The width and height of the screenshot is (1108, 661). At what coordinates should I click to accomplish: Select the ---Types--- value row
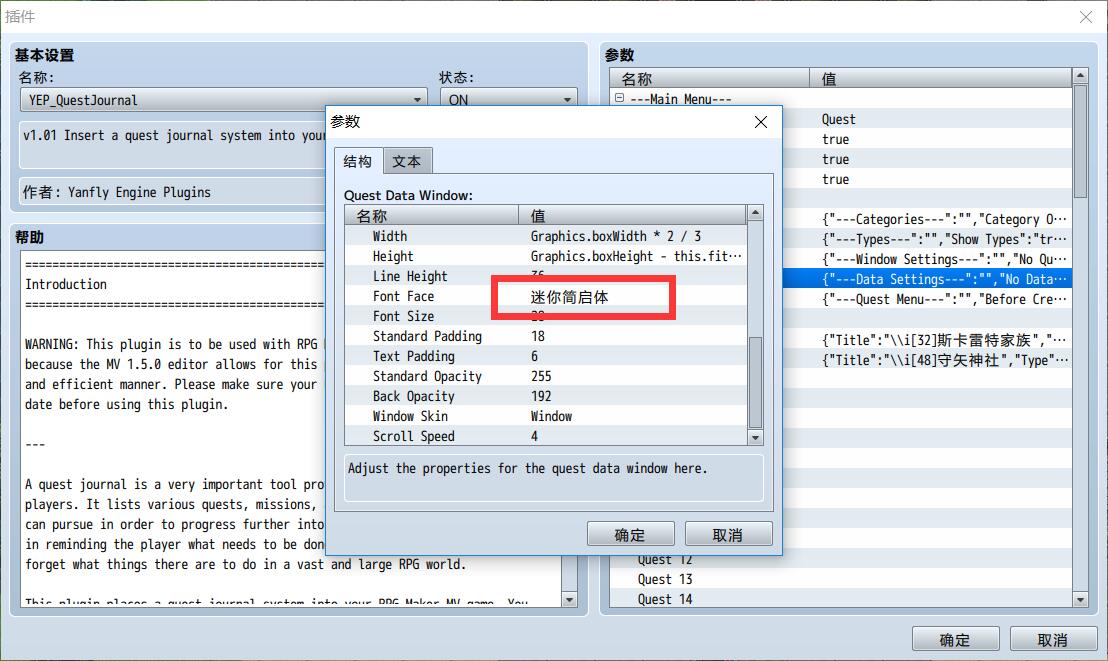click(x=945, y=239)
